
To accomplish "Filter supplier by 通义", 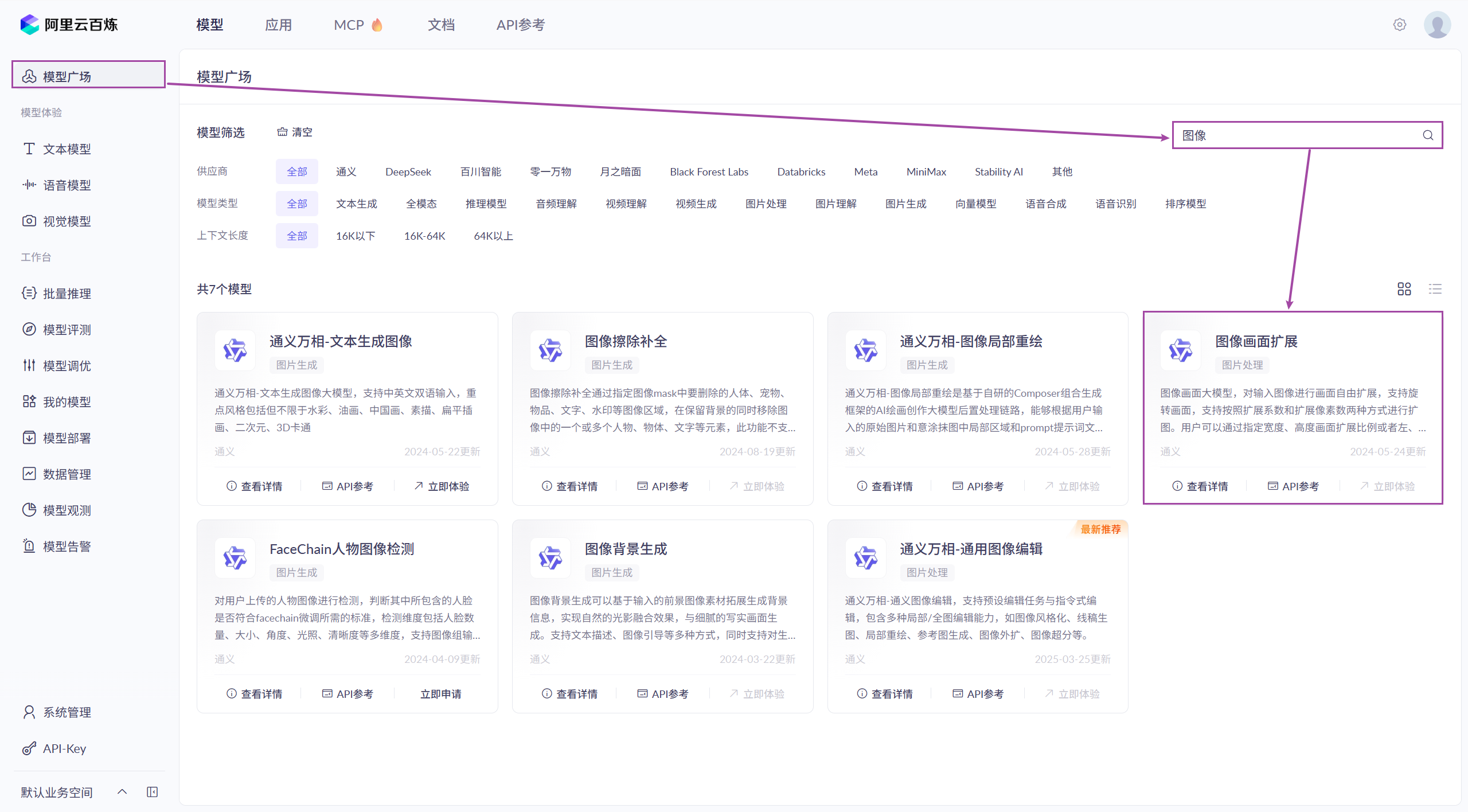I will tap(346, 171).
